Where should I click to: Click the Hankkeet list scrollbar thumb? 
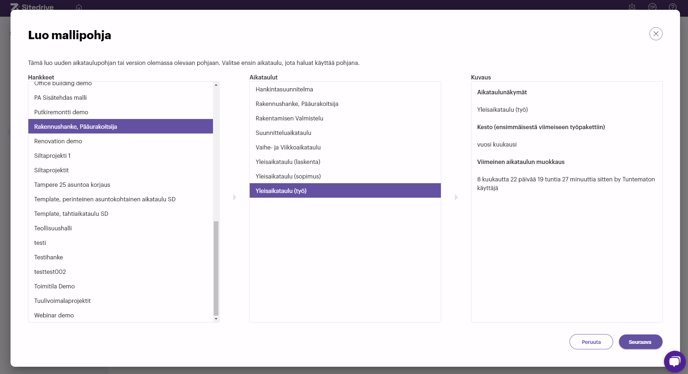pyautogui.click(x=216, y=268)
